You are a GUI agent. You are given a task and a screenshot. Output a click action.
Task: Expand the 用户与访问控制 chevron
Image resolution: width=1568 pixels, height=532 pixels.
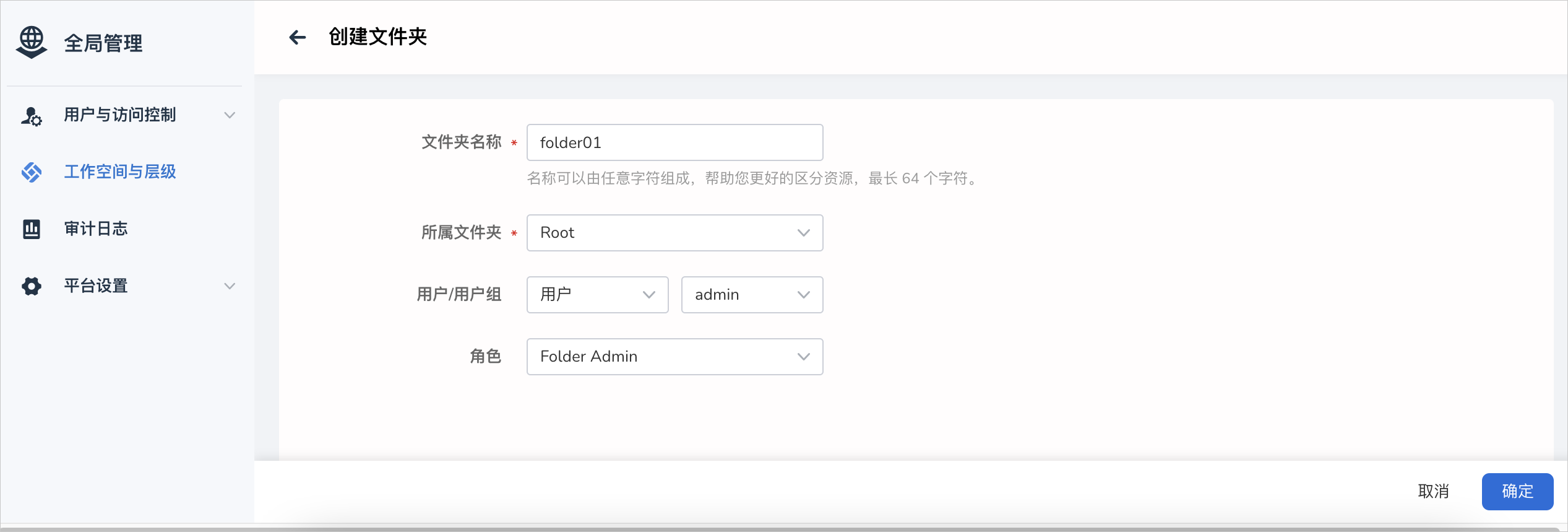(x=230, y=115)
